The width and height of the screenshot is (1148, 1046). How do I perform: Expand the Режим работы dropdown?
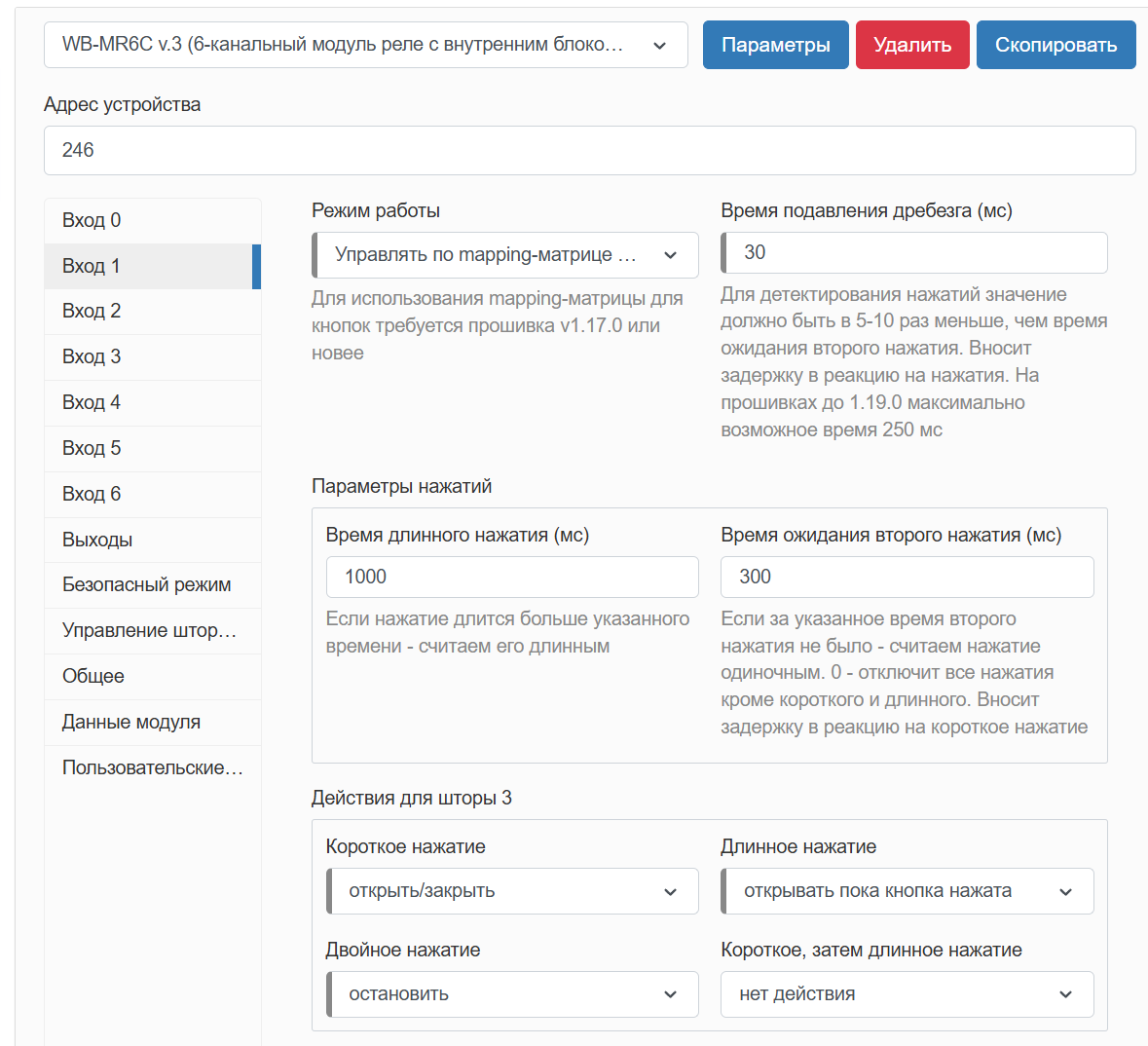tap(505, 255)
